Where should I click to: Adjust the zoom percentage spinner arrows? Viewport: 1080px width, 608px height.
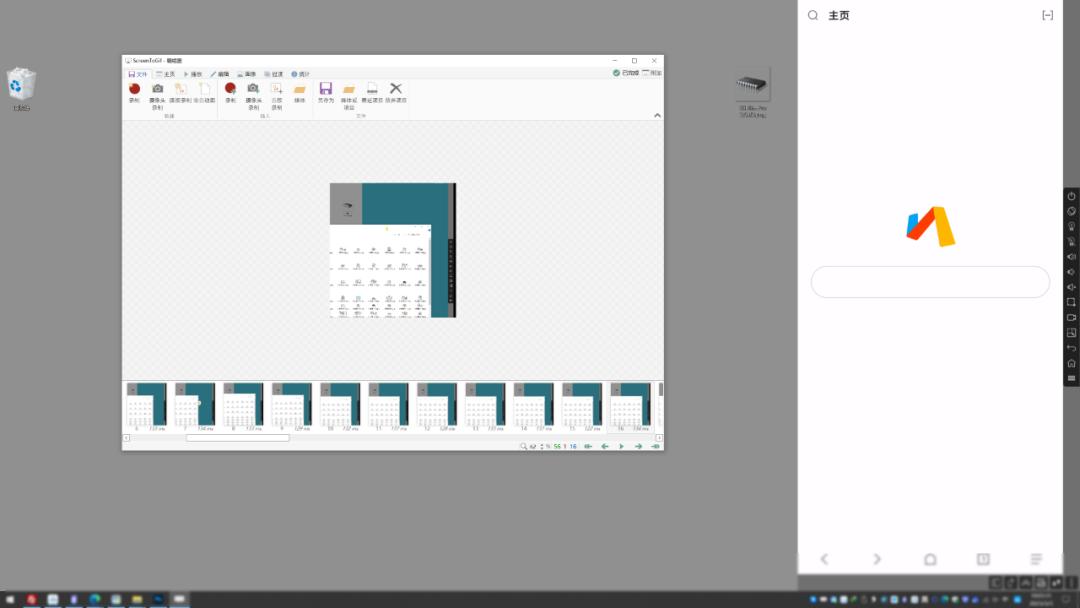click(x=542, y=446)
